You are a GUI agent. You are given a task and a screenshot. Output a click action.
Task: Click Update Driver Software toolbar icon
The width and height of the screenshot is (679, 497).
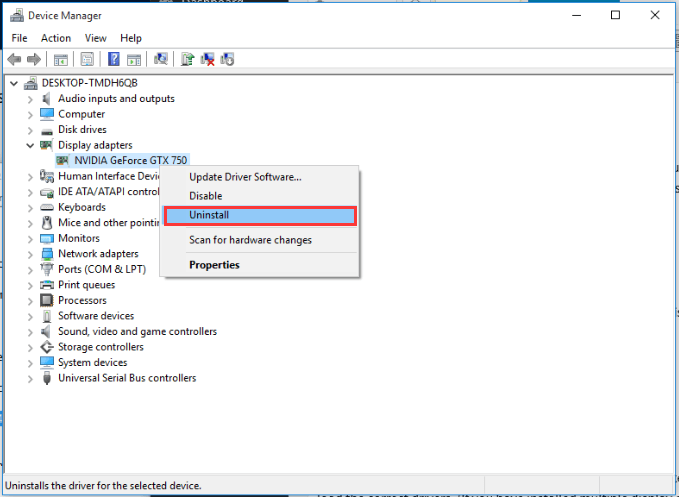(188, 59)
